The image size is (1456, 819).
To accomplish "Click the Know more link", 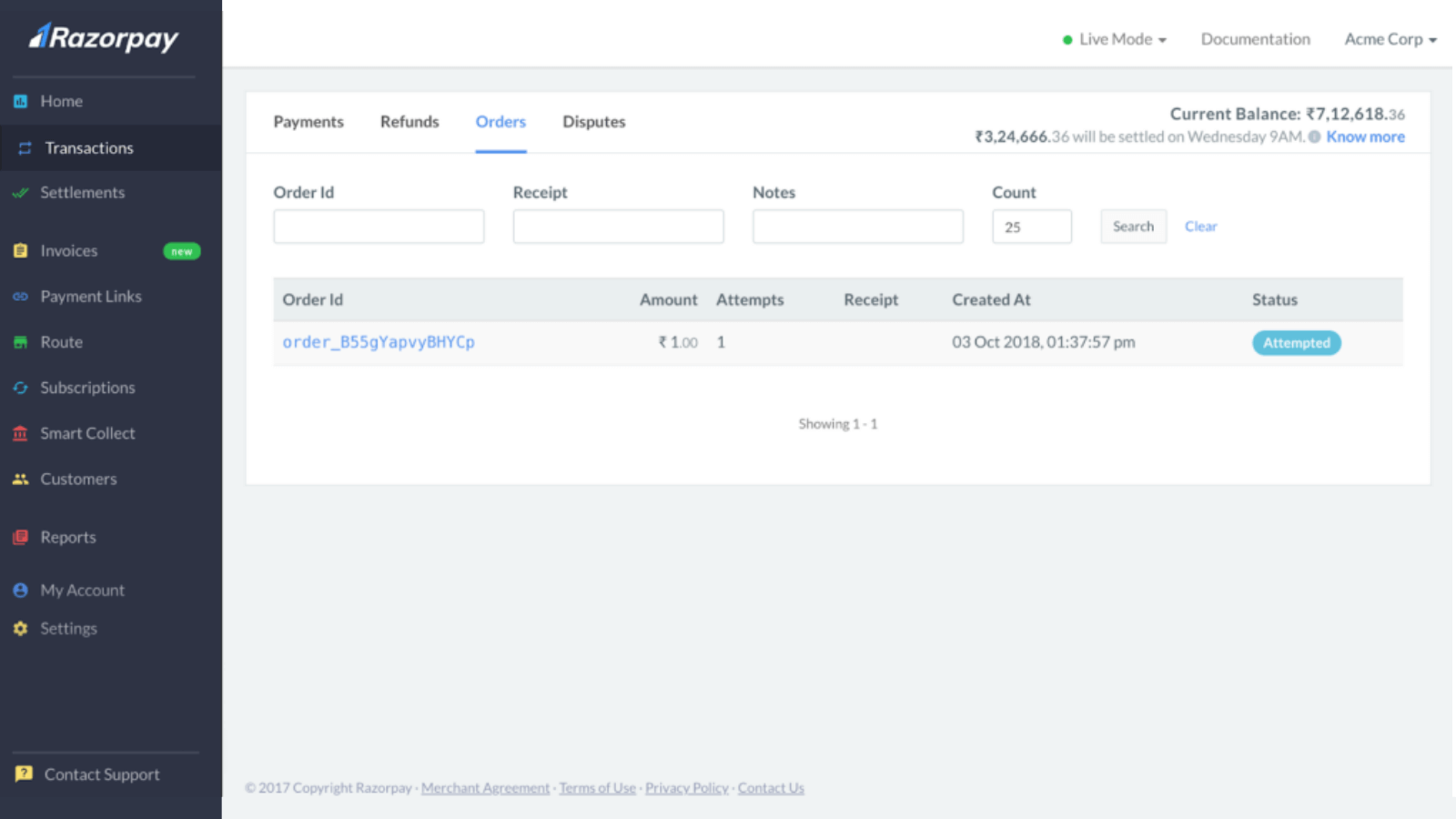I will point(1365,136).
